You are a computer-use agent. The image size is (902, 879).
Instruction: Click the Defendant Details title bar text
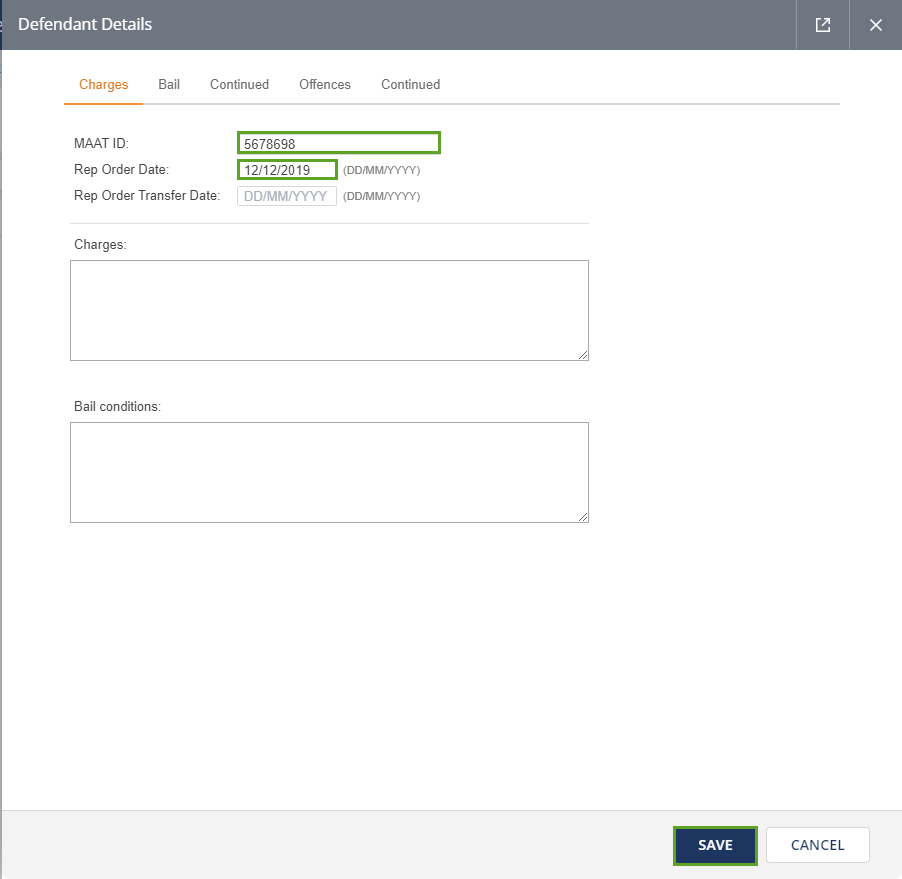click(85, 24)
